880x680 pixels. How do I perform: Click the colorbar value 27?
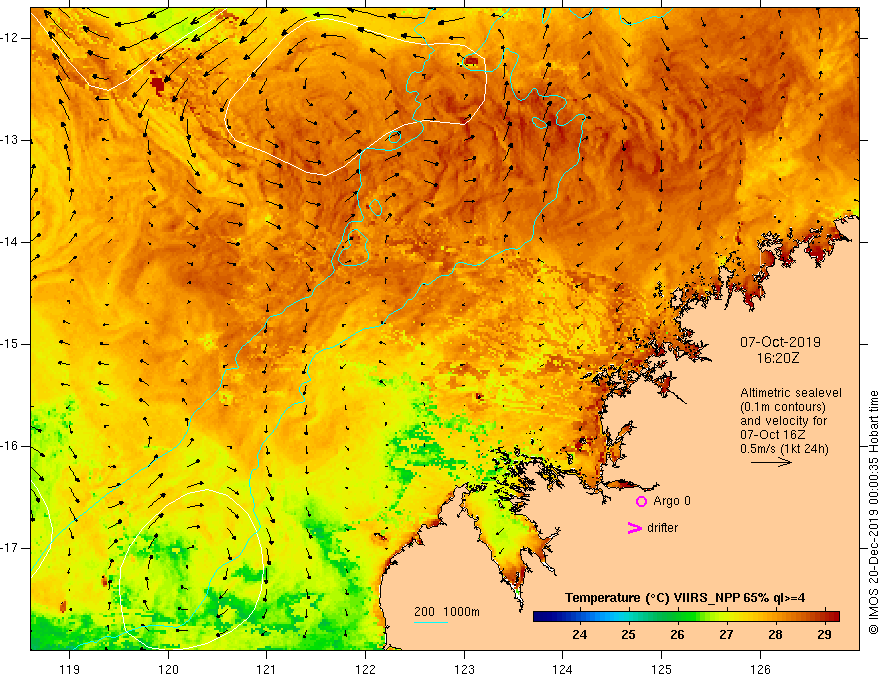[726, 635]
